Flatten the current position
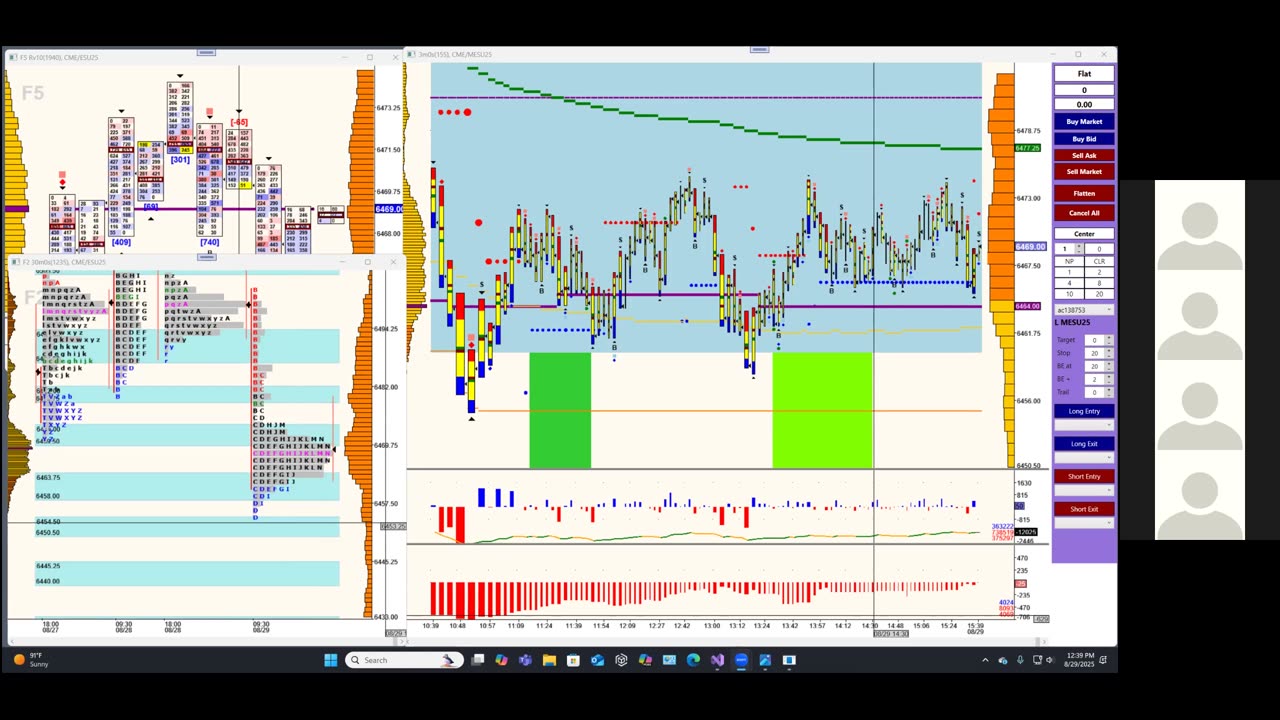Viewport: 1280px width, 720px height. coord(1084,193)
